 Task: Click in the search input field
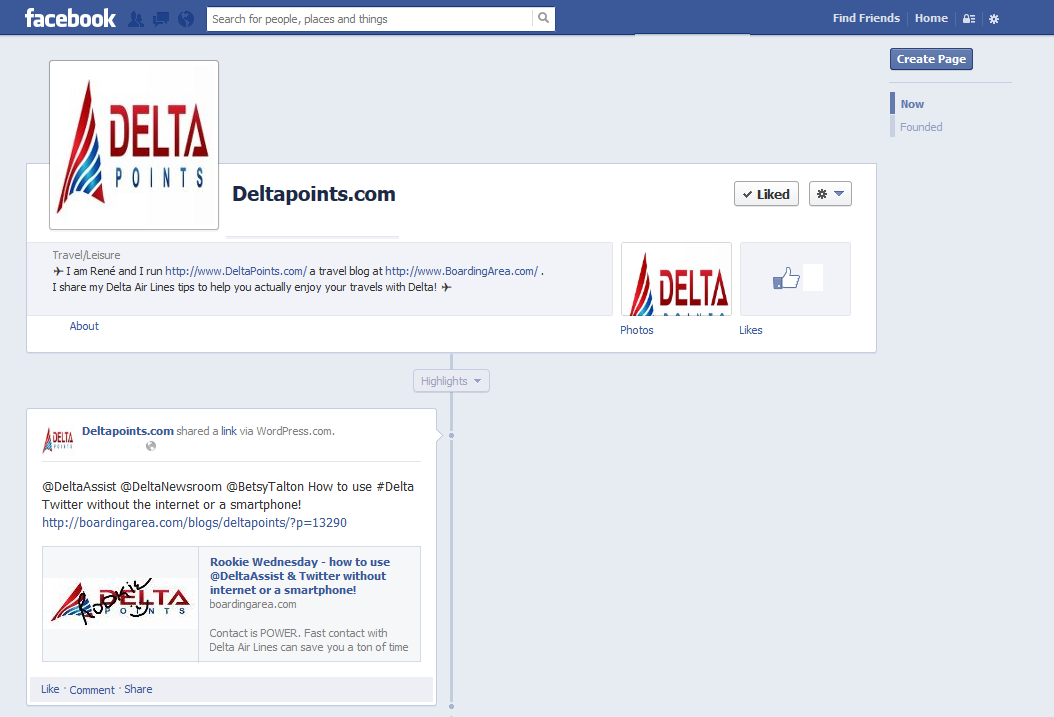(370, 19)
